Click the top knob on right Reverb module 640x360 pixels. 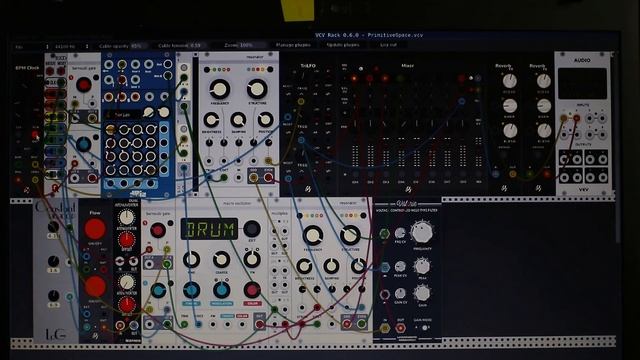544,81
